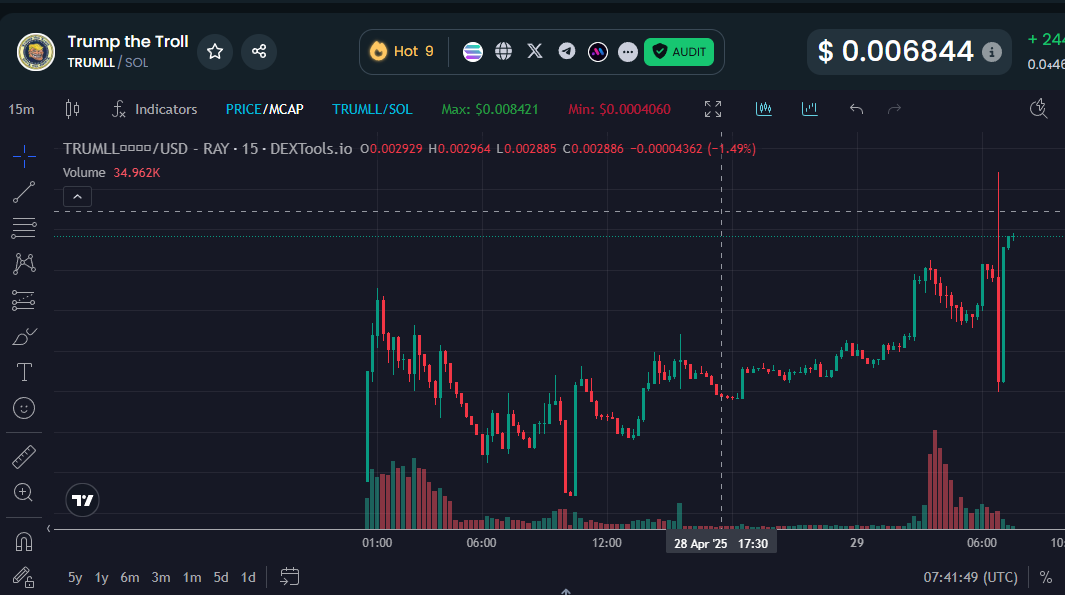Image resolution: width=1065 pixels, height=595 pixels.
Task: Click the Volume 34.962K indicator legend
Action: point(111,173)
